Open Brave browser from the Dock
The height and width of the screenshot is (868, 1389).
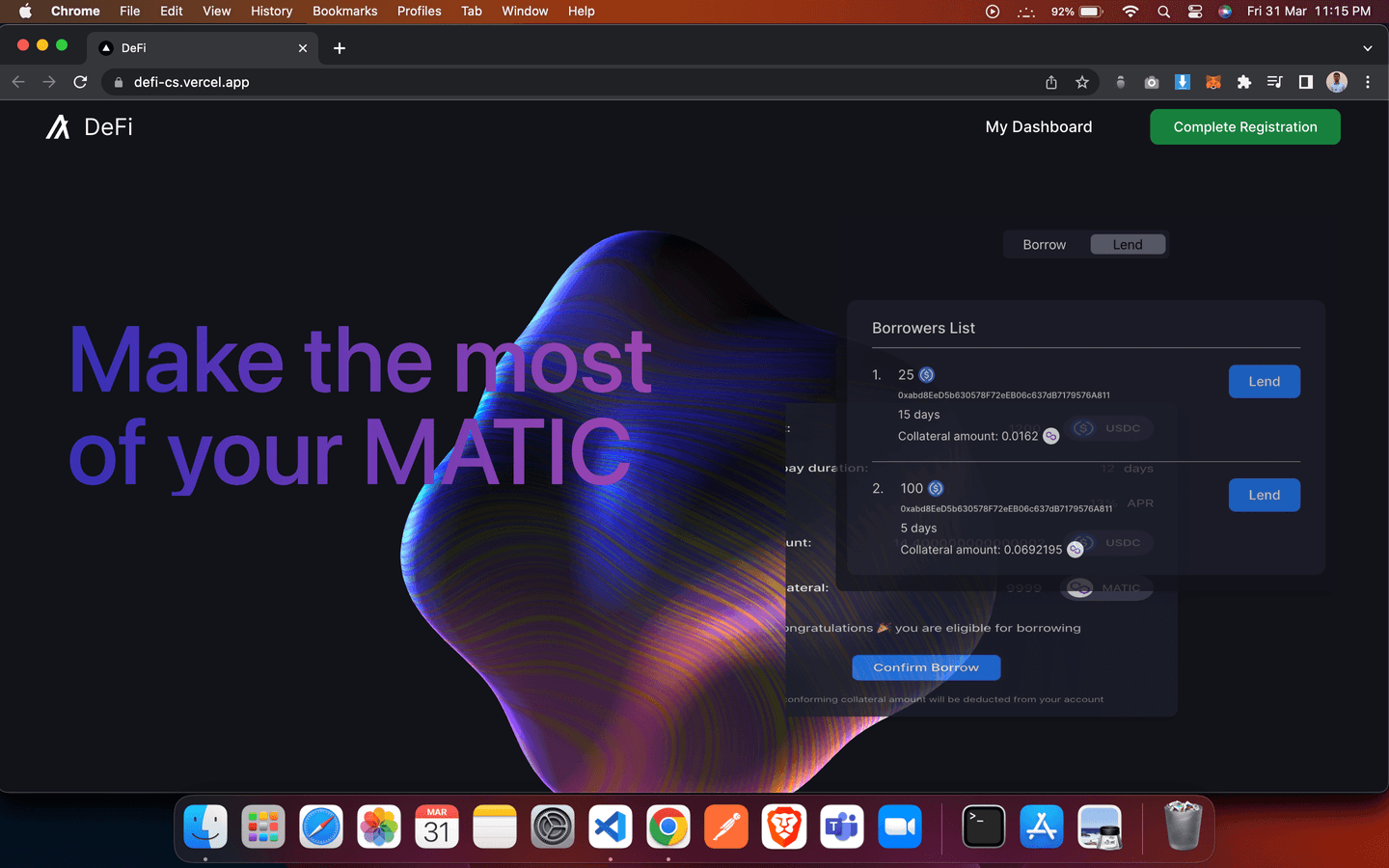[x=784, y=827]
